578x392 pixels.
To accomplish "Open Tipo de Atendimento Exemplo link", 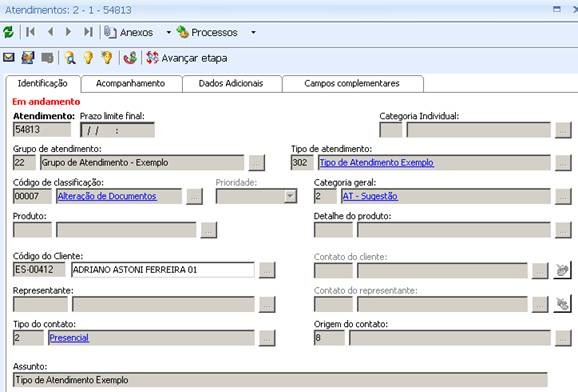I will pos(376,163).
